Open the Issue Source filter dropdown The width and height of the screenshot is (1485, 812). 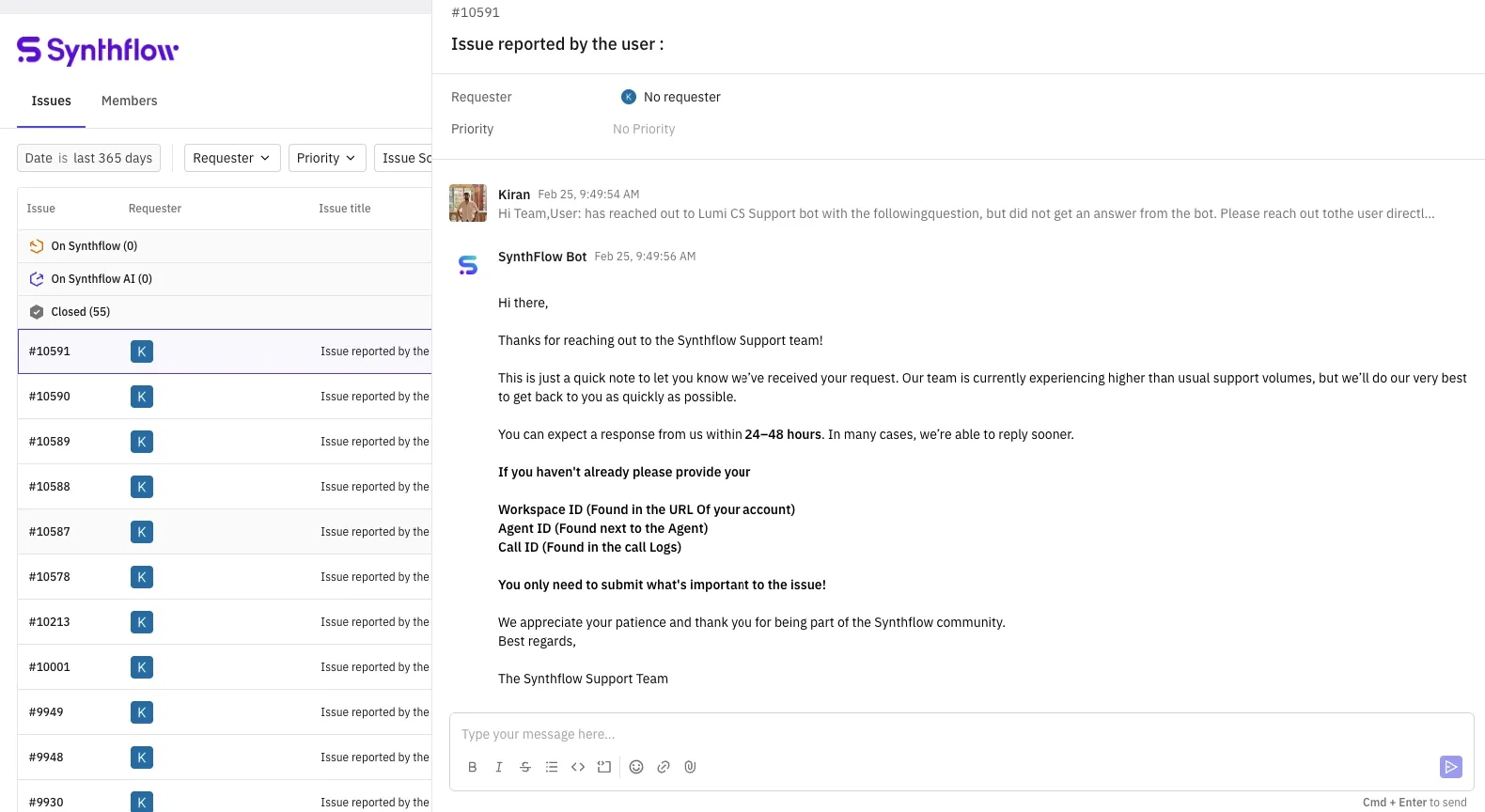[404, 158]
